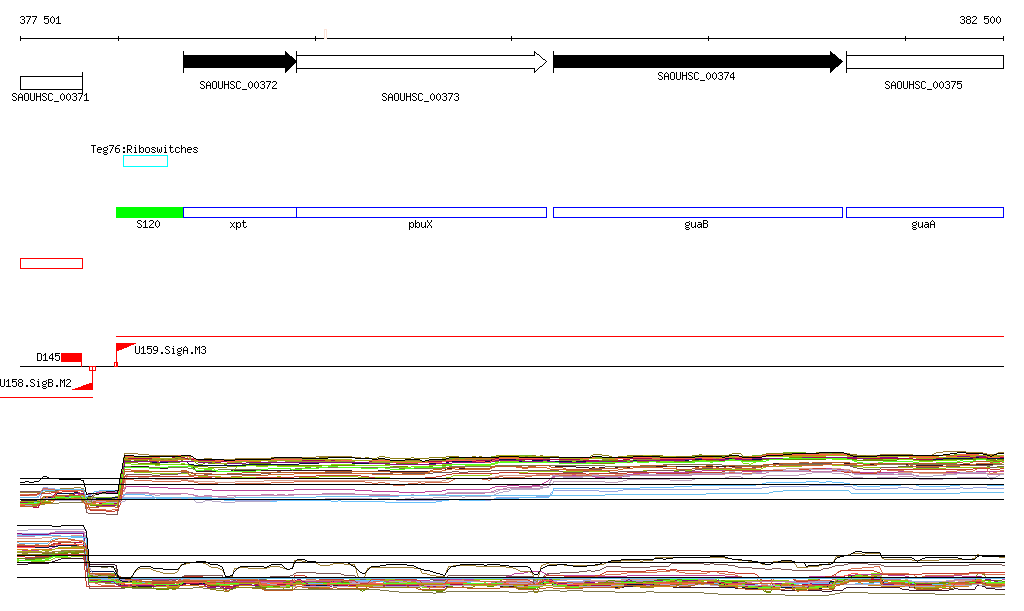Select the xpt annotation box
Image resolution: width=1024 pixels, height=611 pixels.
[240, 212]
